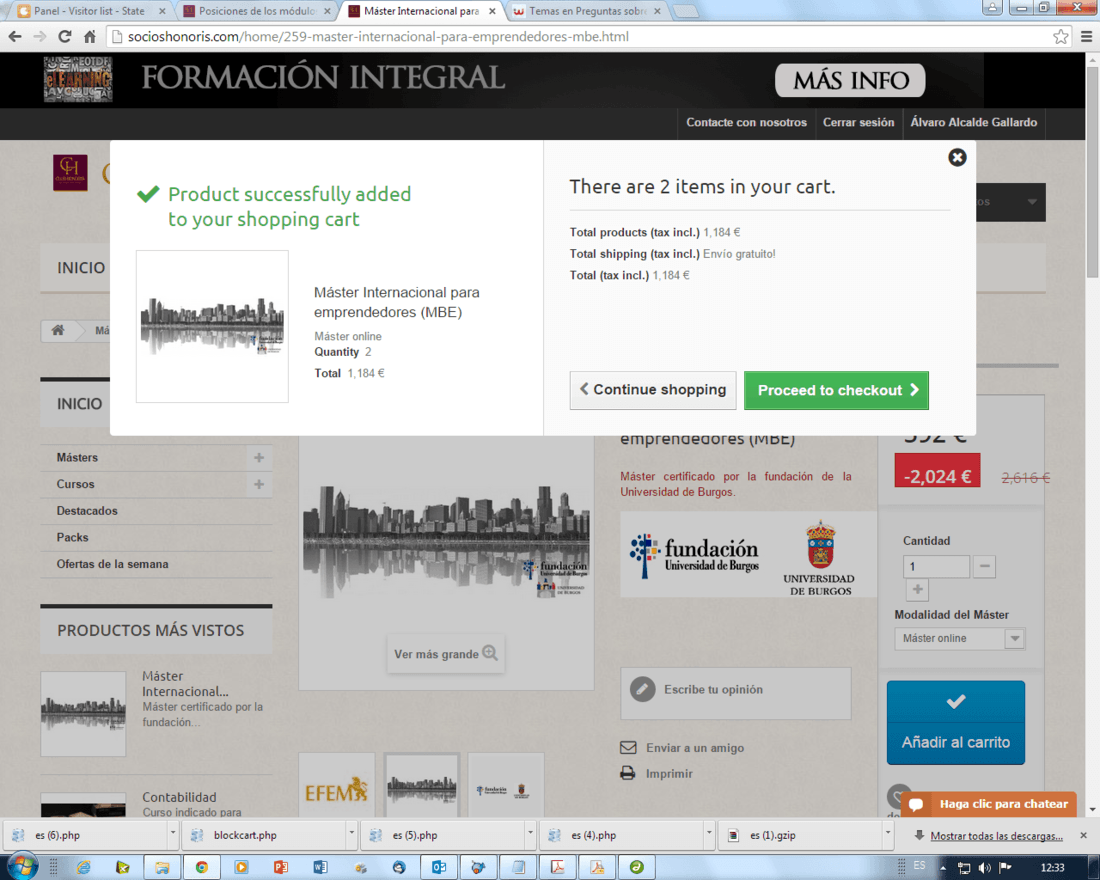Screen dimensions: 1100x880
Task: Click Cerrar sesión link
Action: [858, 122]
